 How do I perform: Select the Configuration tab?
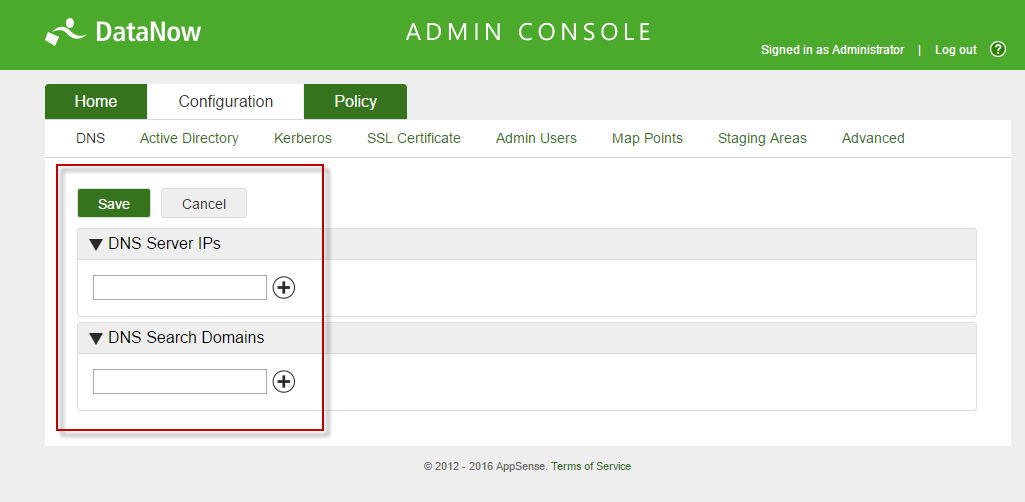coord(226,101)
